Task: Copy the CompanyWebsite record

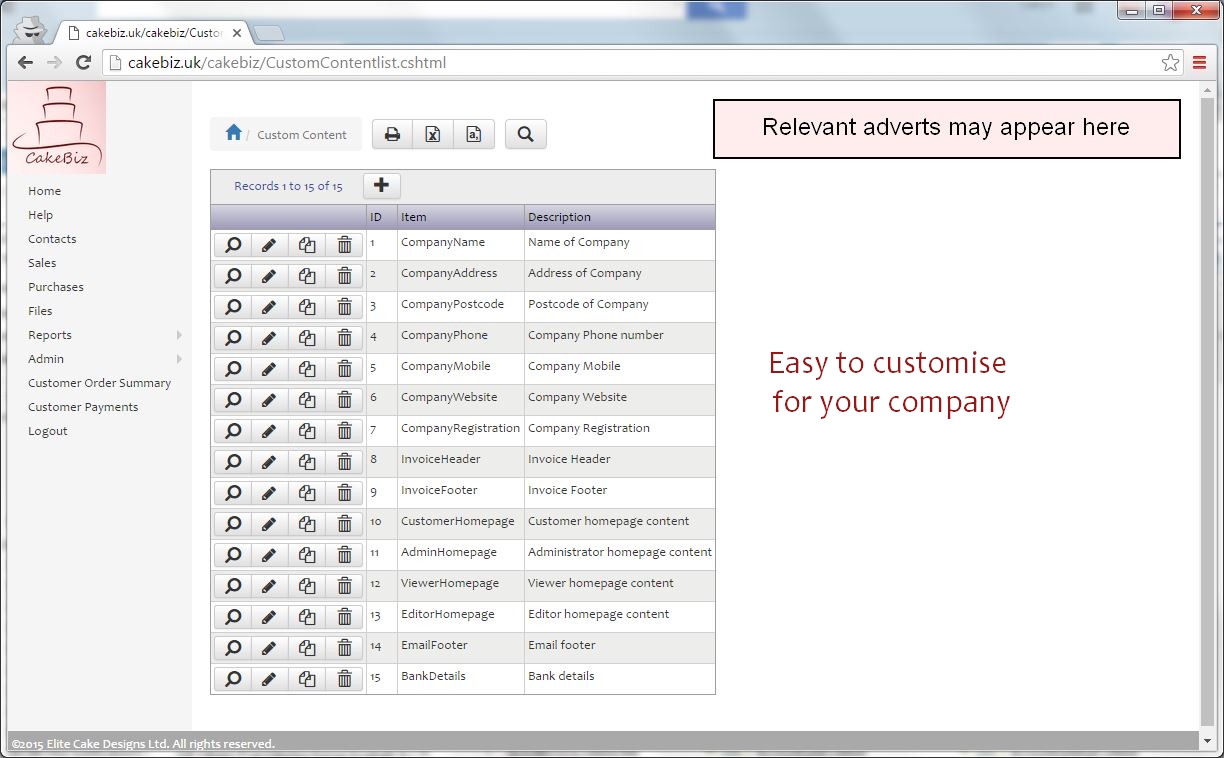Action: coord(307,399)
